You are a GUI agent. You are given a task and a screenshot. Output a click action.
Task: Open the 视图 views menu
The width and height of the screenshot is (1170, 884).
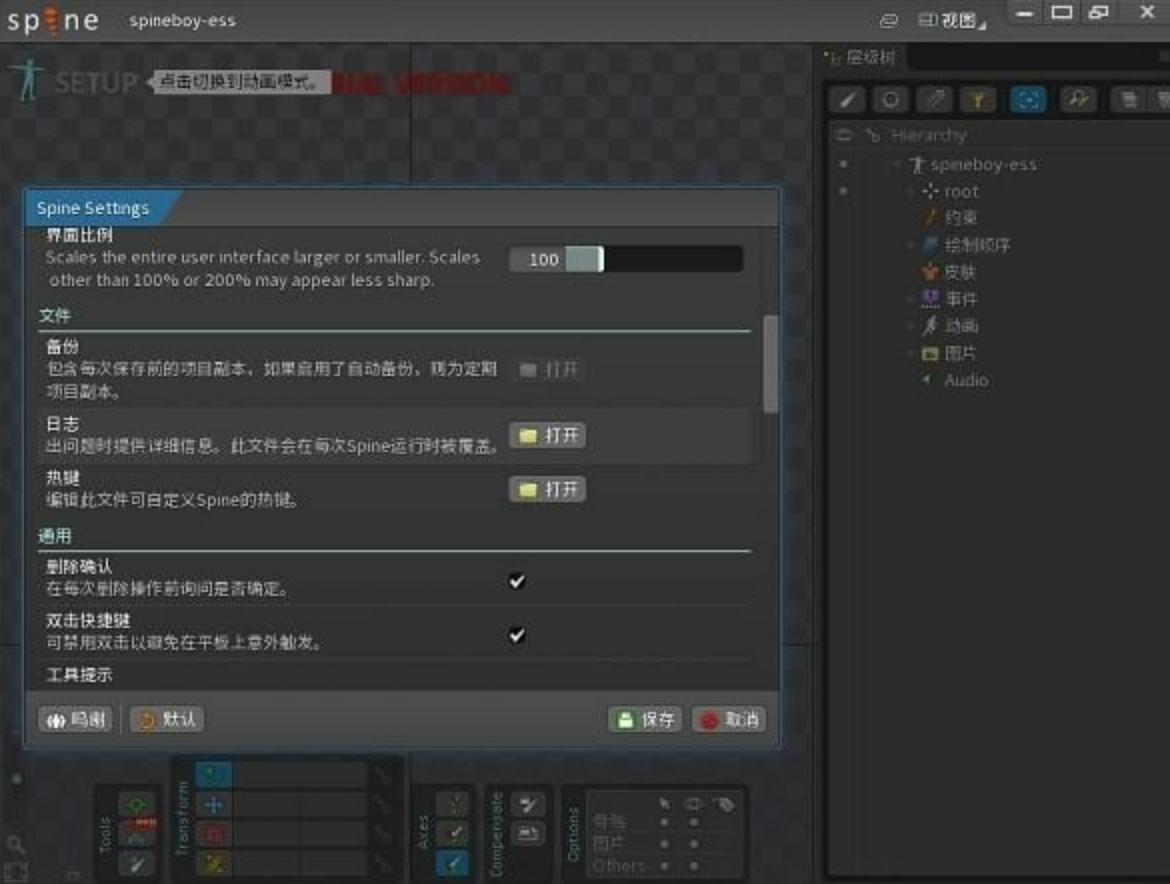(951, 21)
